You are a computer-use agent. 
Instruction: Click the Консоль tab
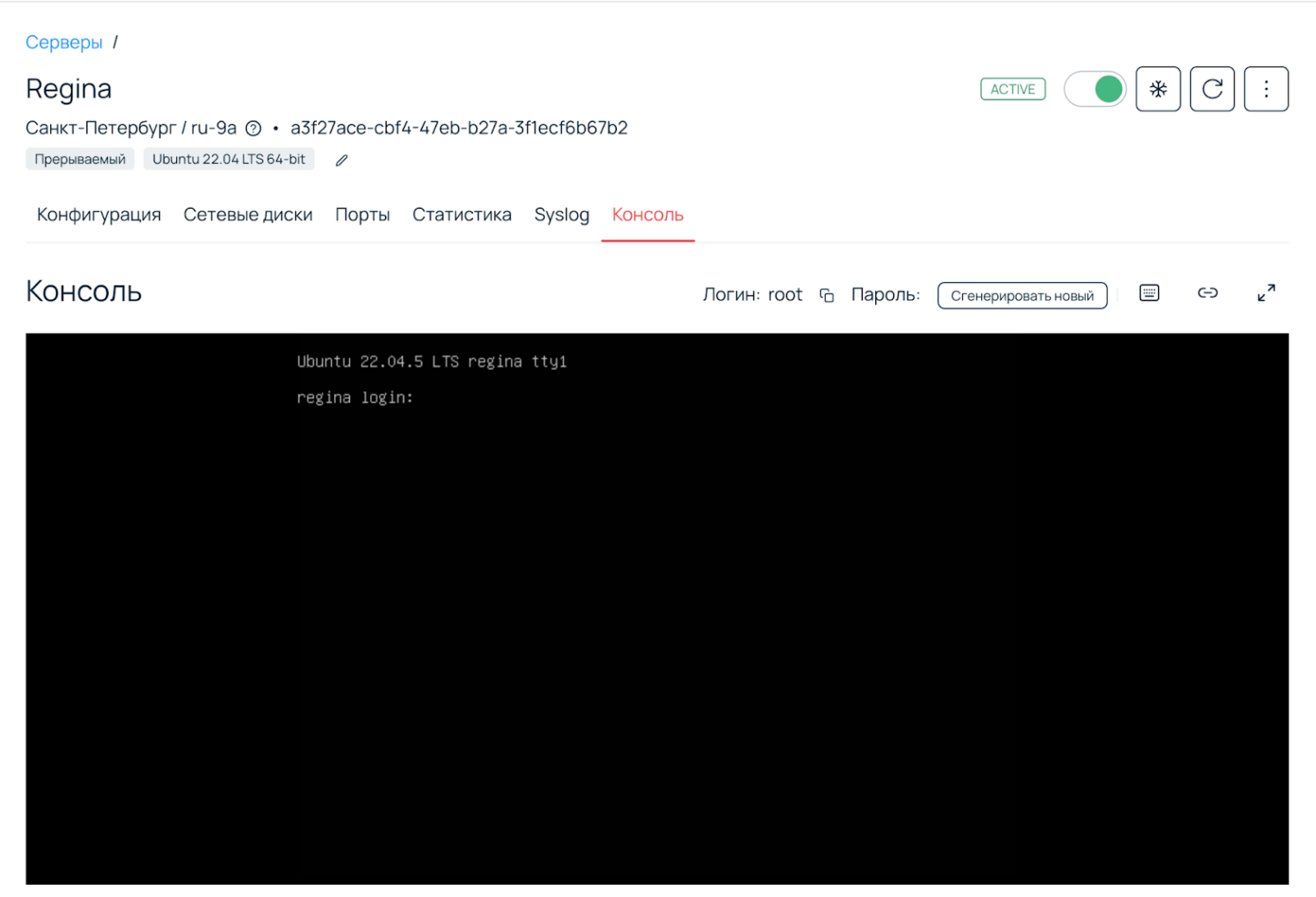(x=647, y=215)
